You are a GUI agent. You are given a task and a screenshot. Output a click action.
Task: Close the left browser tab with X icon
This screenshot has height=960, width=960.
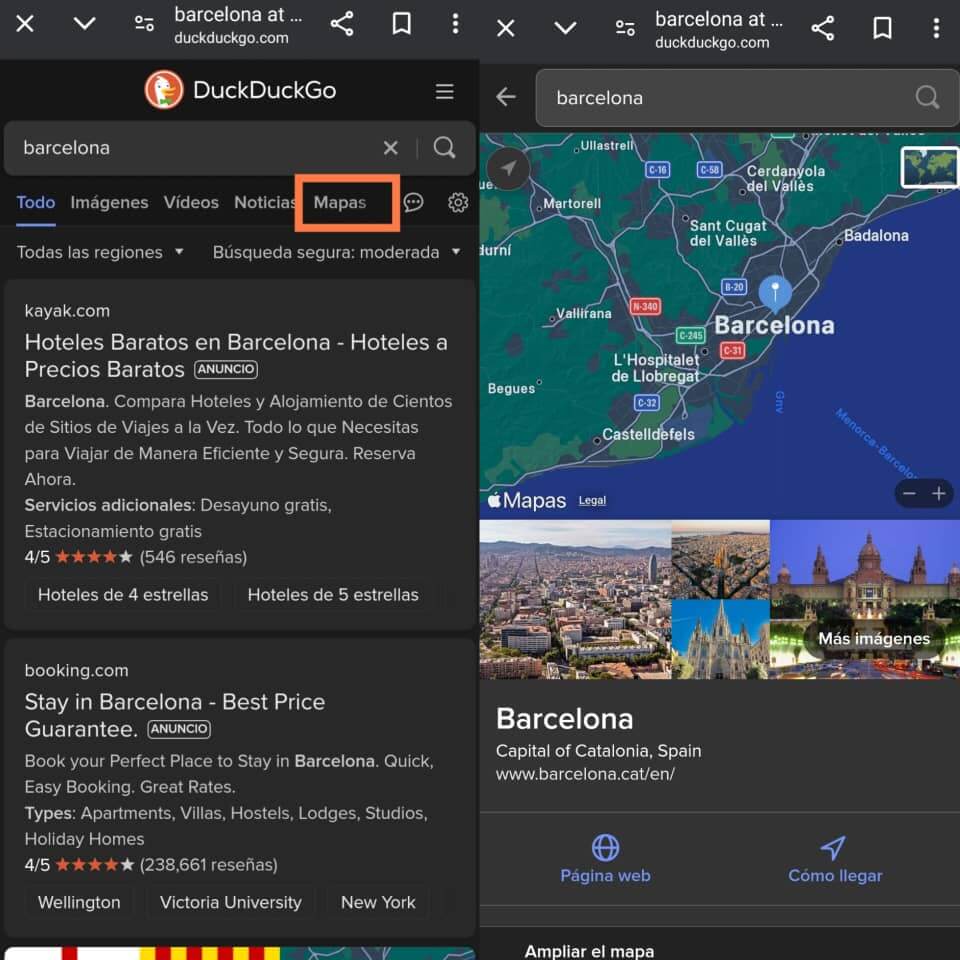pyautogui.click(x=25, y=24)
